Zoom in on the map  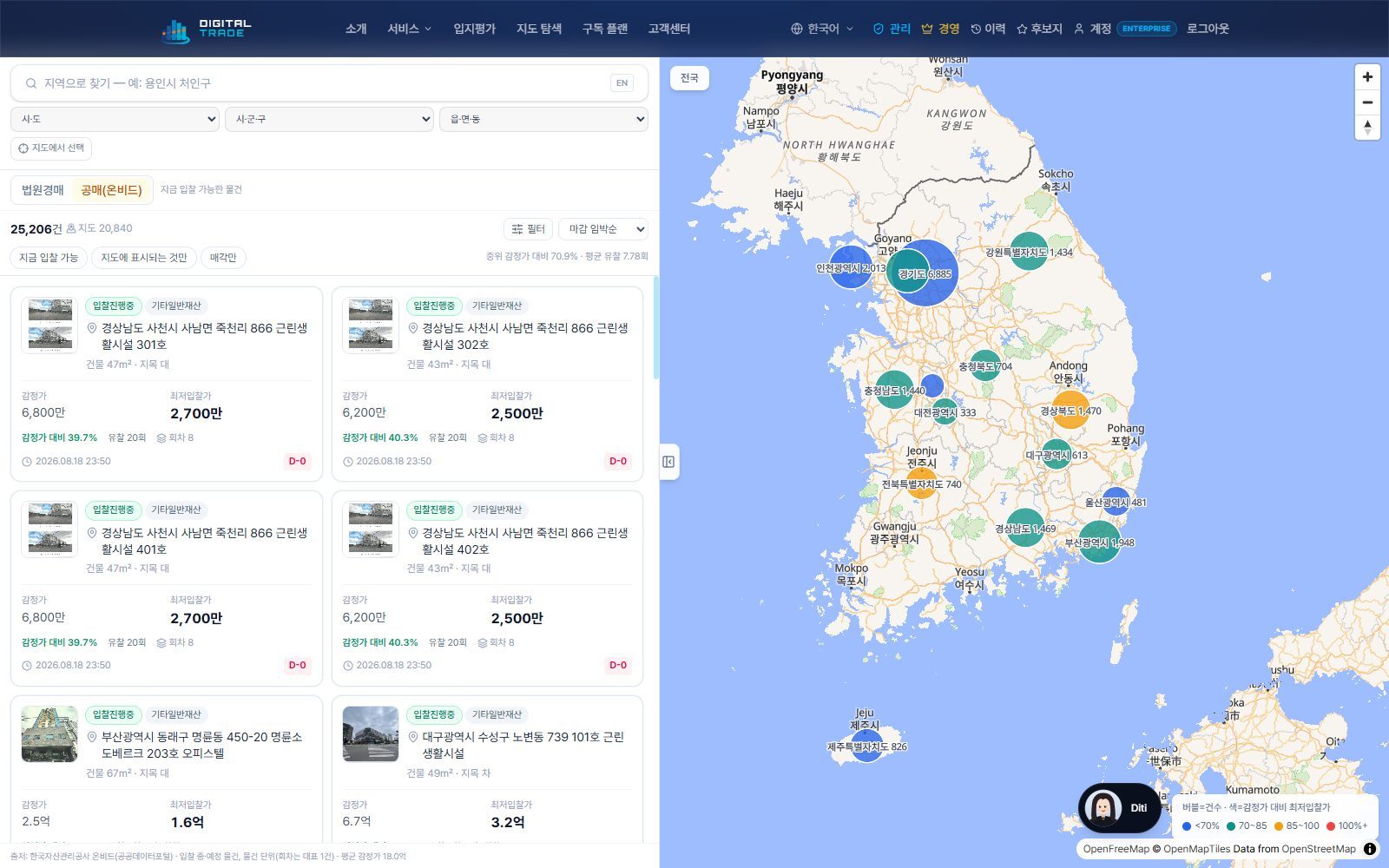pyautogui.click(x=1367, y=76)
